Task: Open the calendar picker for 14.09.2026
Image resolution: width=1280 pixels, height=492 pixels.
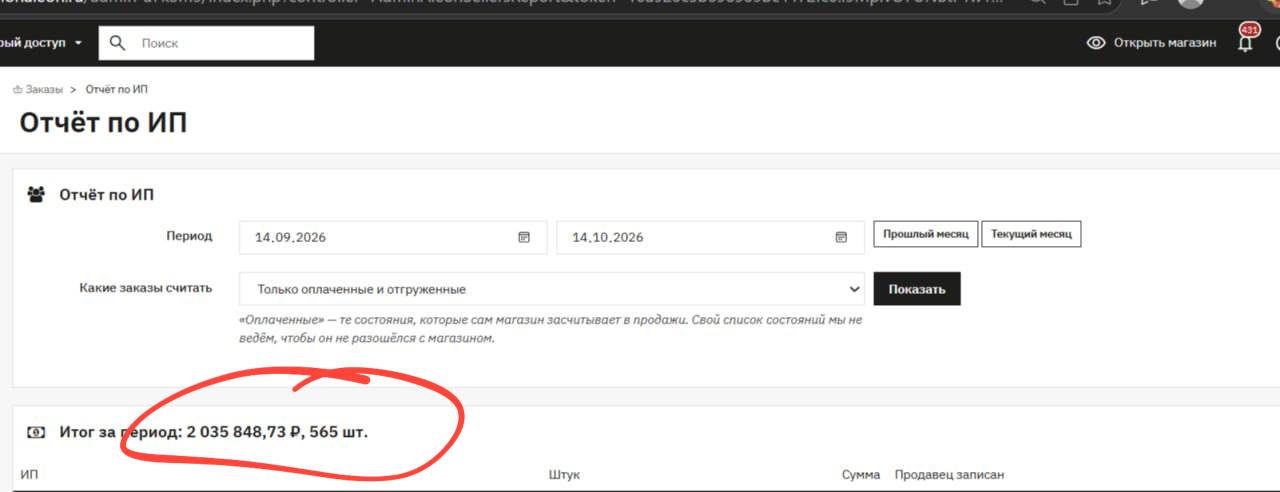Action: click(523, 237)
